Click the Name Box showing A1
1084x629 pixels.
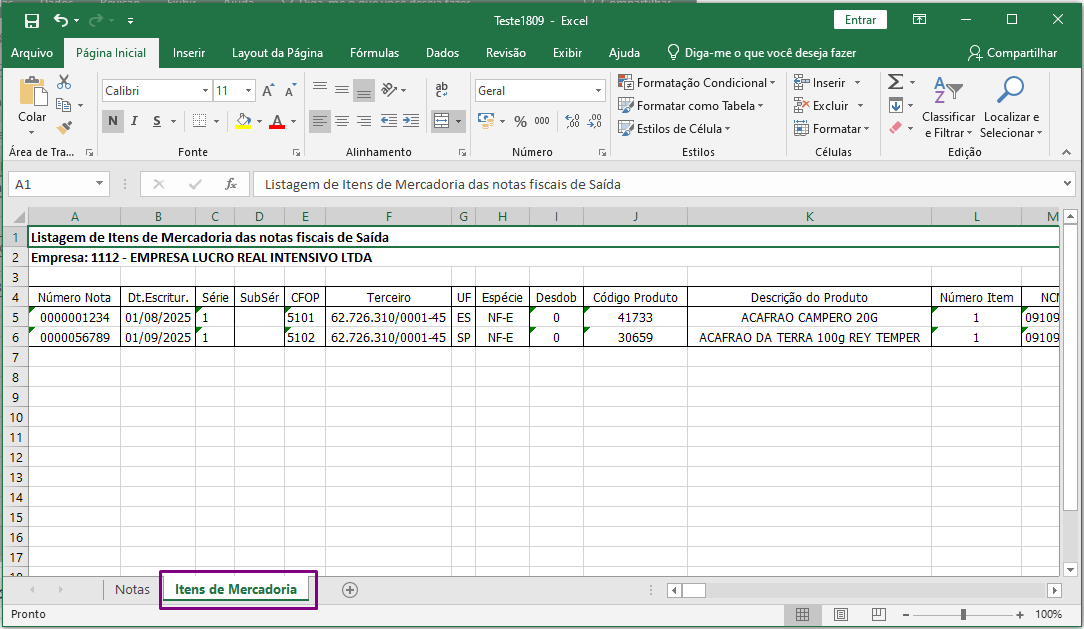click(x=50, y=184)
